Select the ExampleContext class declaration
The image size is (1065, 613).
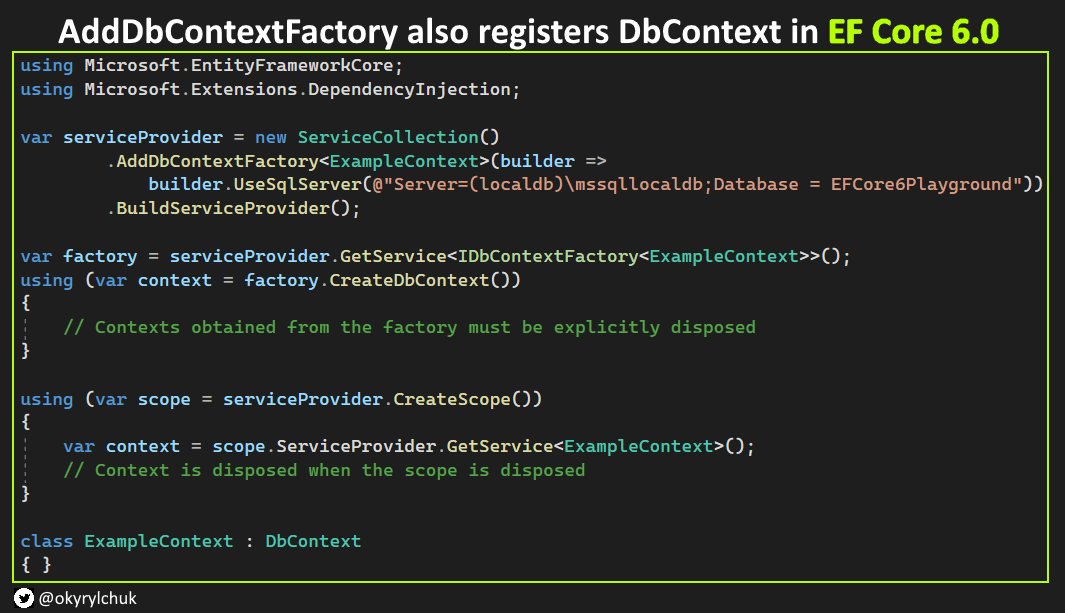[x=157, y=541]
